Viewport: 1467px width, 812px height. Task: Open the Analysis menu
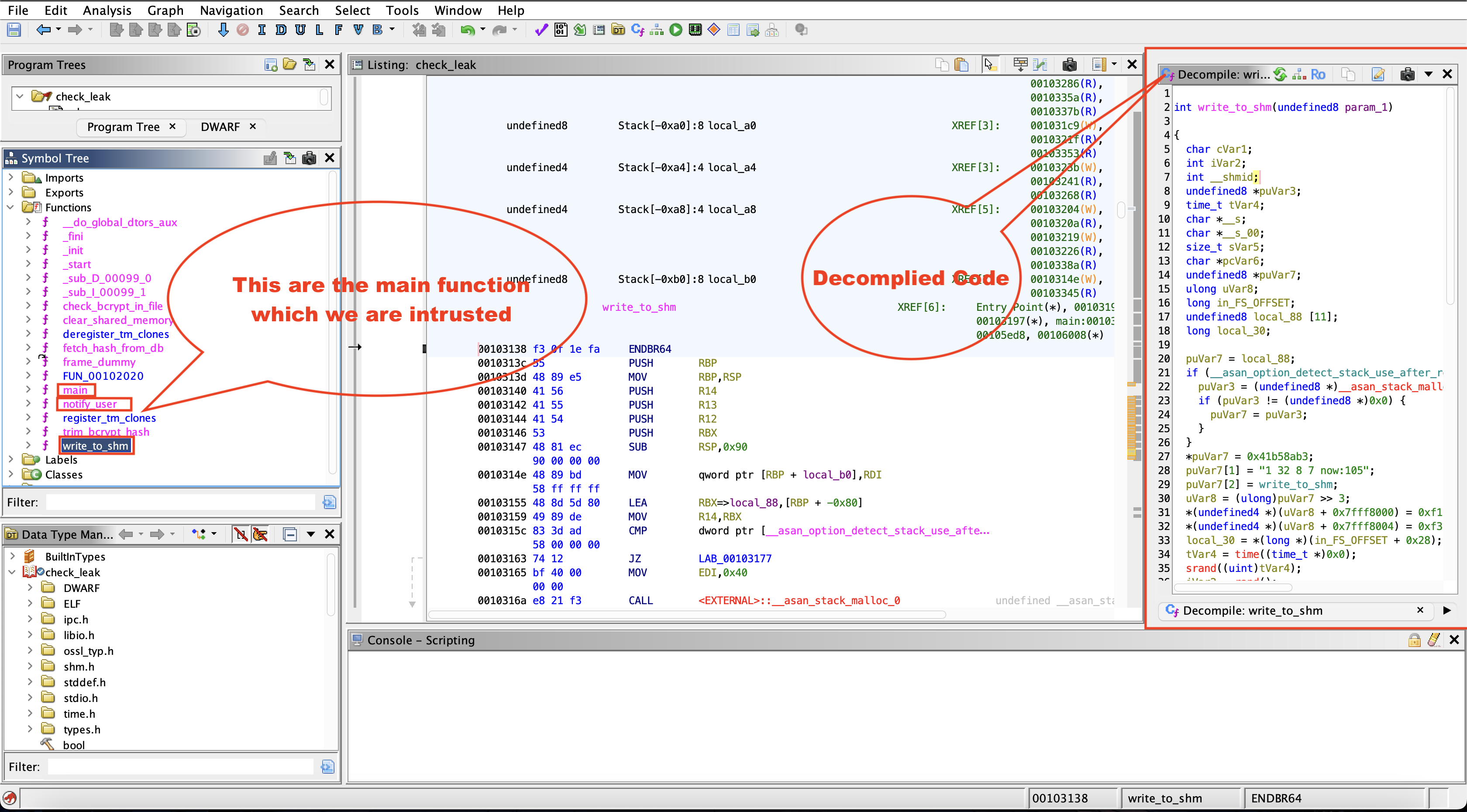pyautogui.click(x=107, y=10)
